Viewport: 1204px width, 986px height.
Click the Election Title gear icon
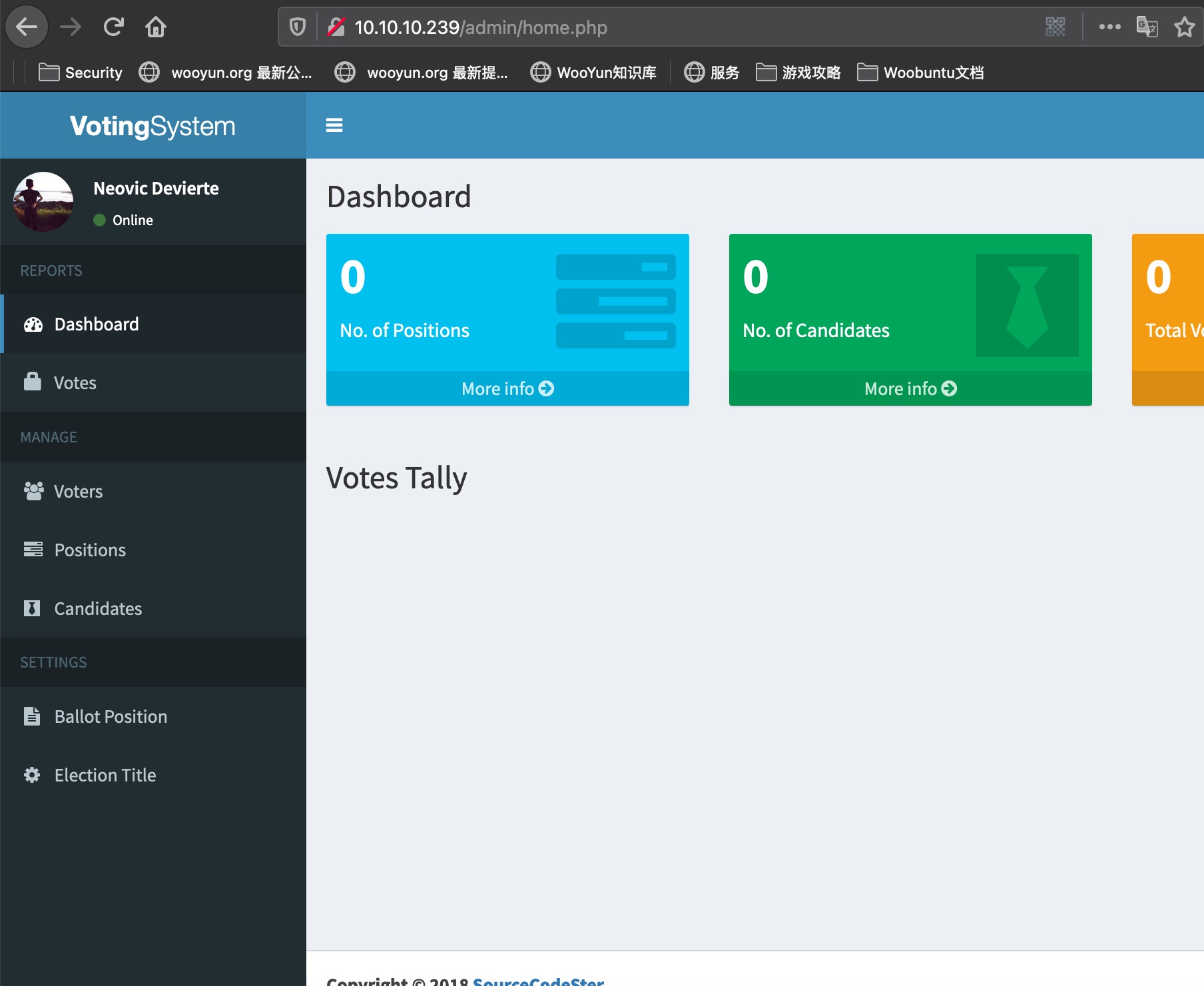tap(32, 775)
